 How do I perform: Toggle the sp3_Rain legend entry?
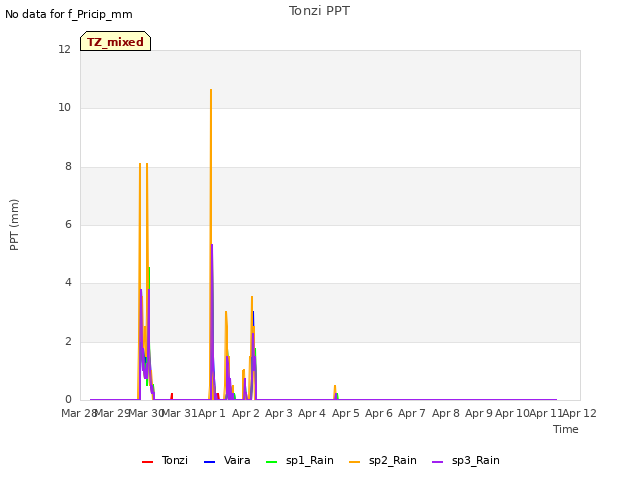466,460
